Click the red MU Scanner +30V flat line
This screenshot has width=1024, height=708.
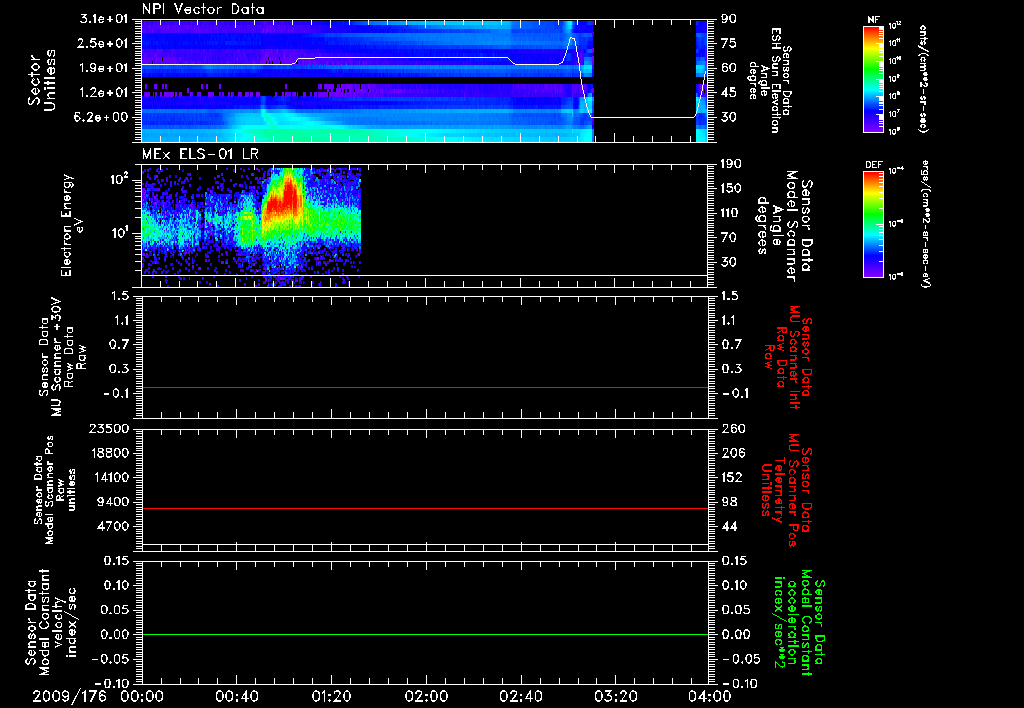425,387
